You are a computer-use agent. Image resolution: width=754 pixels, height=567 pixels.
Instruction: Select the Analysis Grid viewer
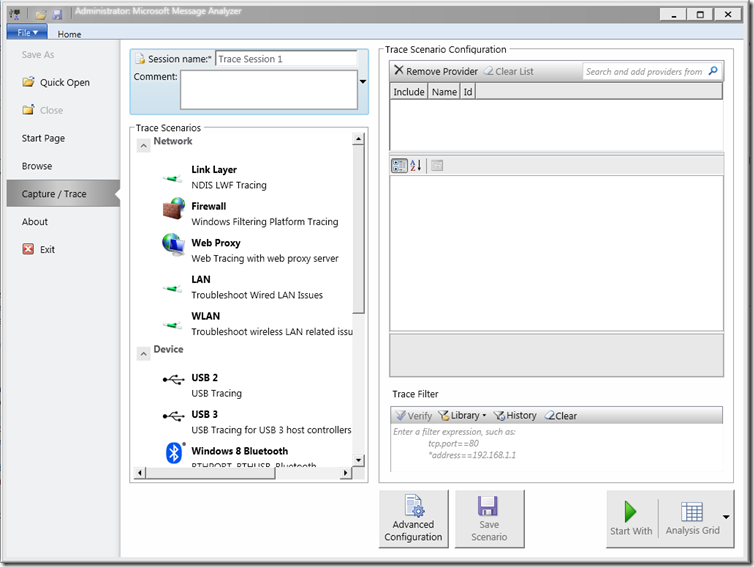[x=692, y=518]
